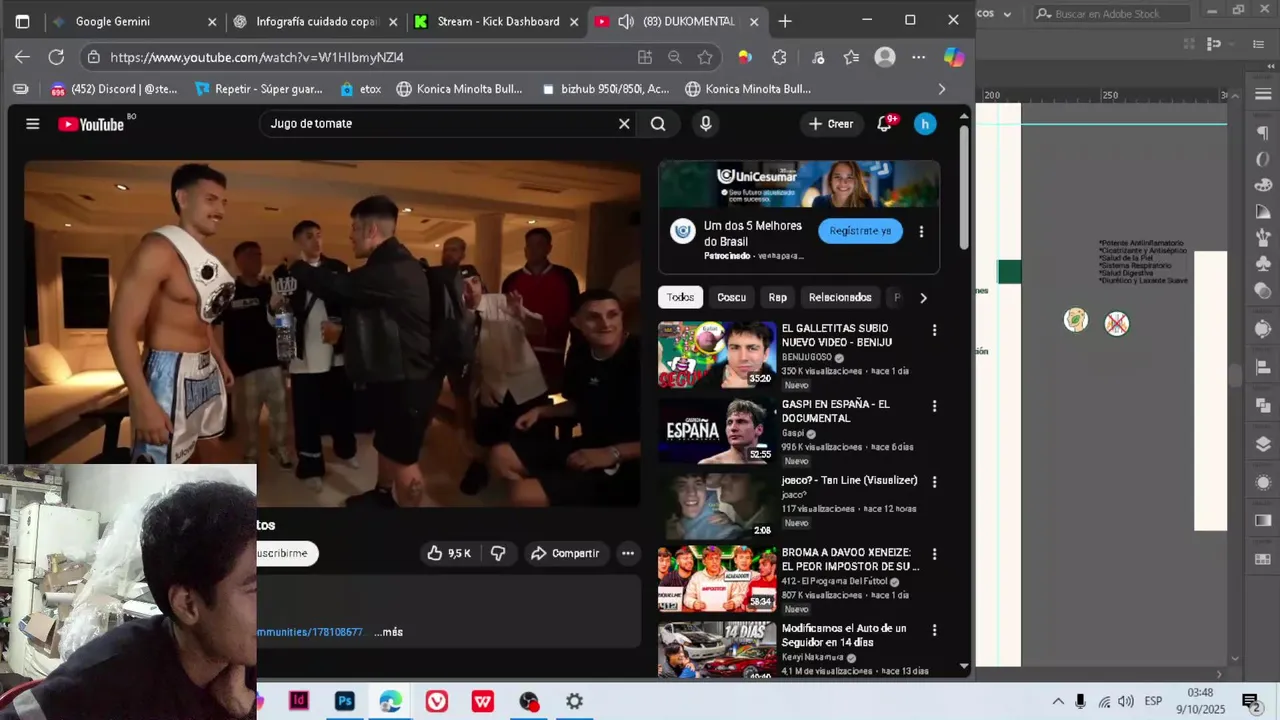Run the YouTube search magnifier button
The image size is (1280, 720).
coord(658,124)
